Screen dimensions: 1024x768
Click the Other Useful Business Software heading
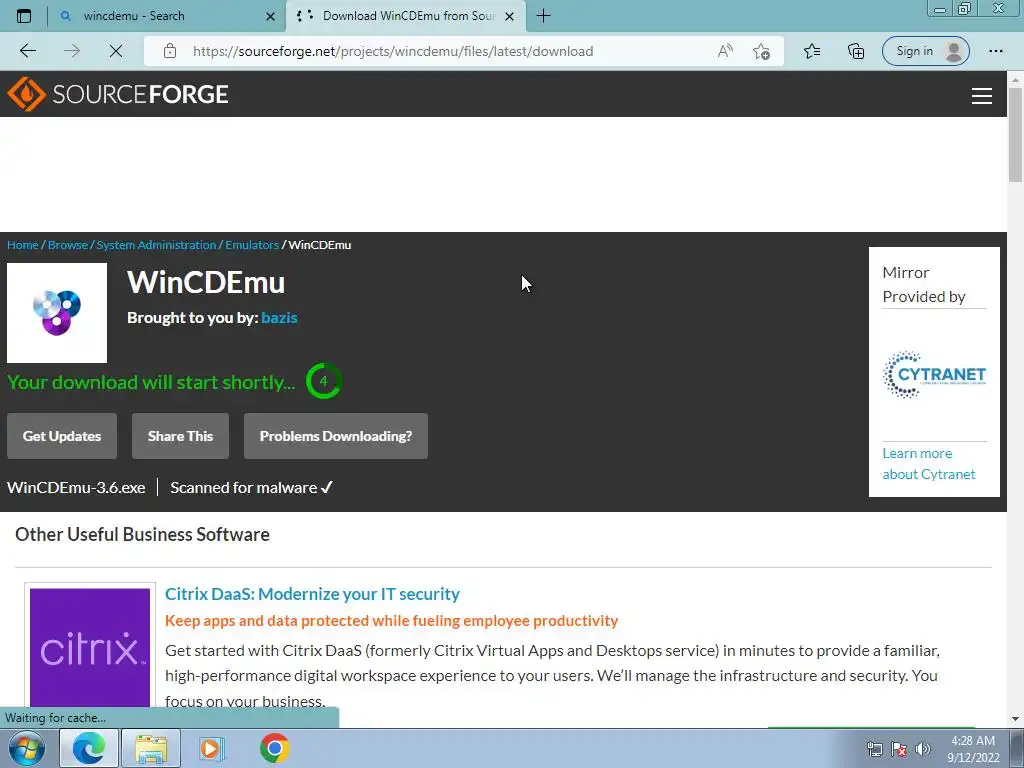[x=142, y=534]
